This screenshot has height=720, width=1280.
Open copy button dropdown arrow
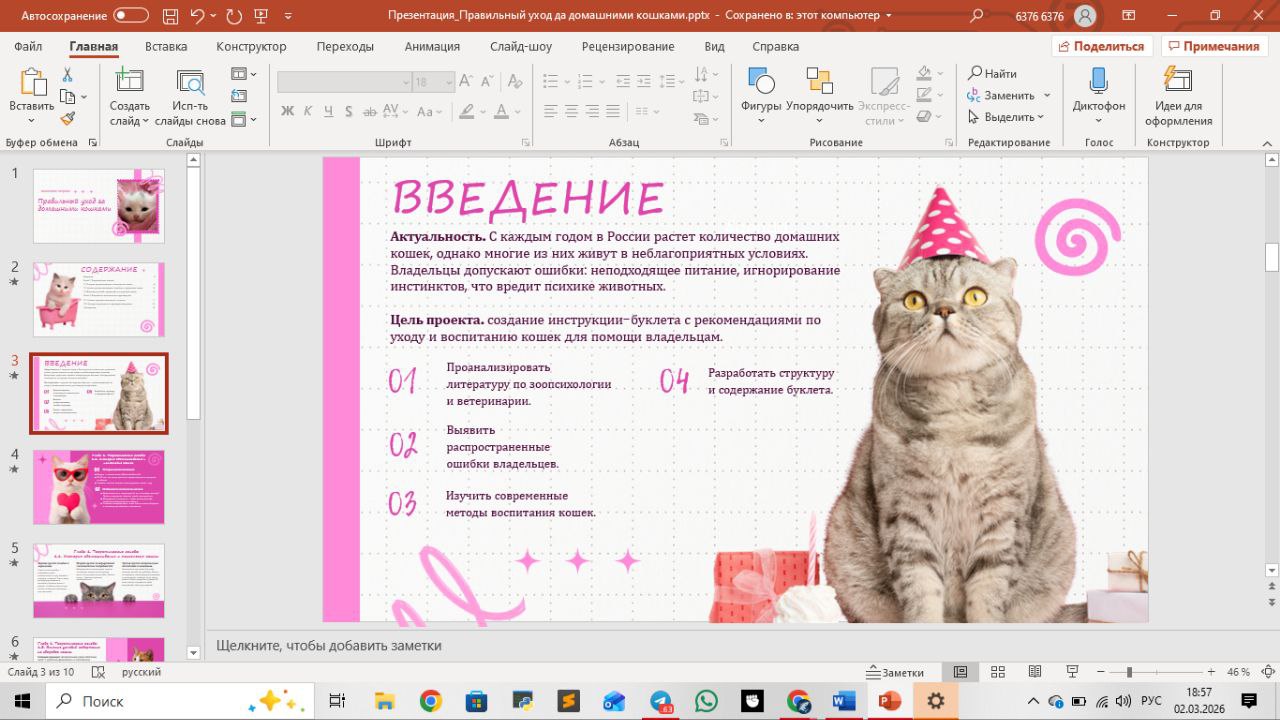pos(84,97)
